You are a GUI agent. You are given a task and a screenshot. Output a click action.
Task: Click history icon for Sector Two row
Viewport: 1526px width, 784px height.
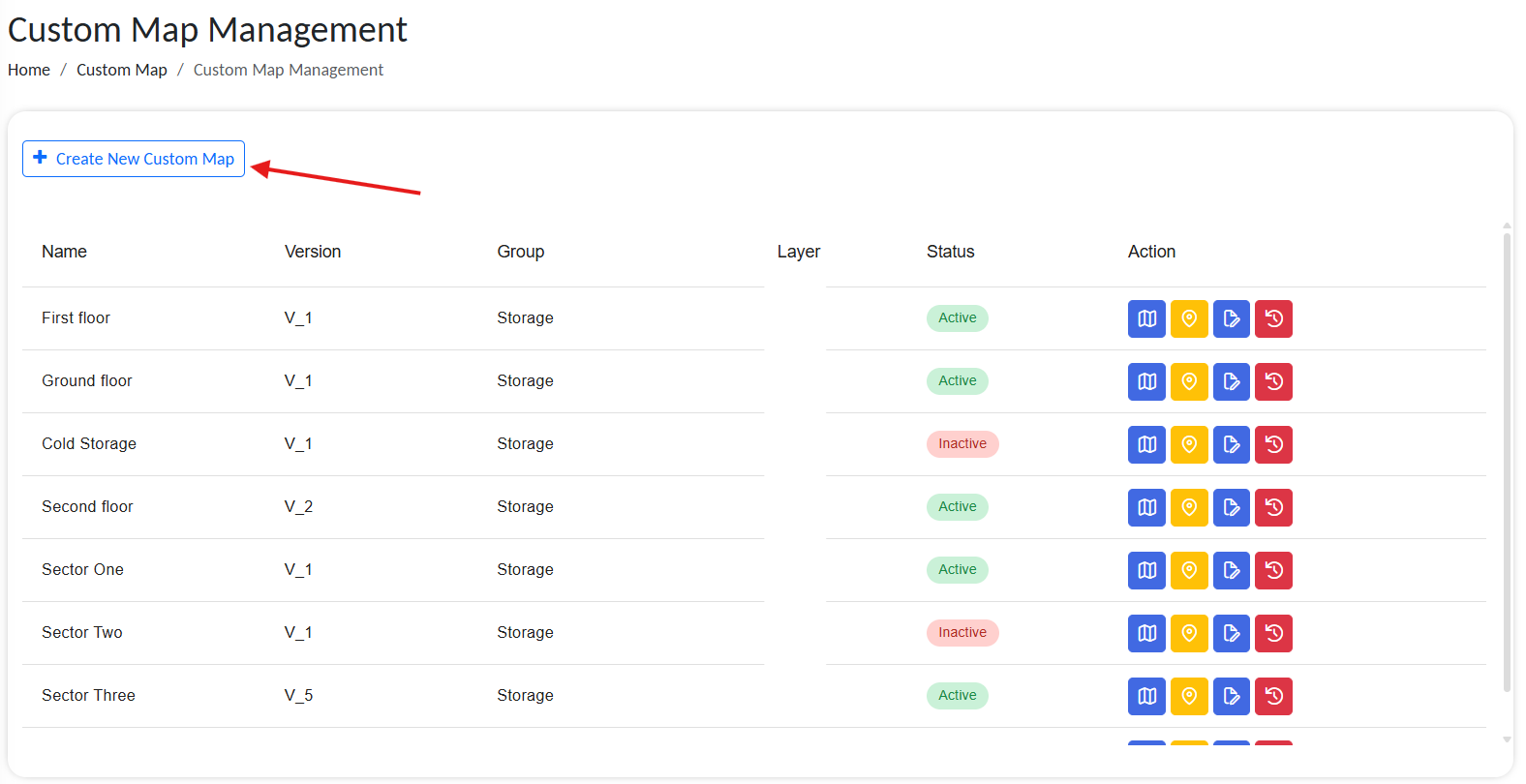tap(1274, 633)
